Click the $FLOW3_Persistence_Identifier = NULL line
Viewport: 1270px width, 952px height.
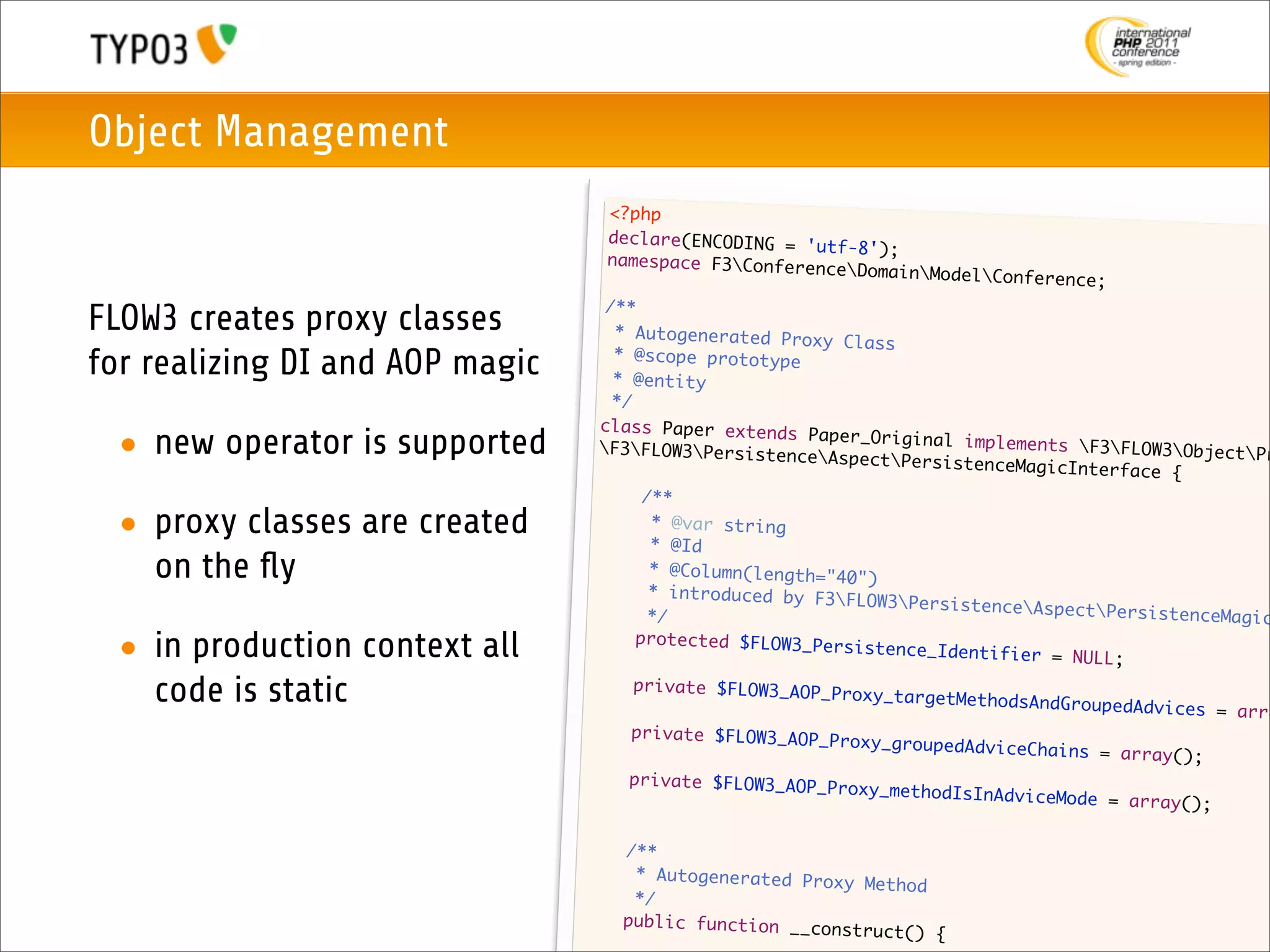click(879, 649)
